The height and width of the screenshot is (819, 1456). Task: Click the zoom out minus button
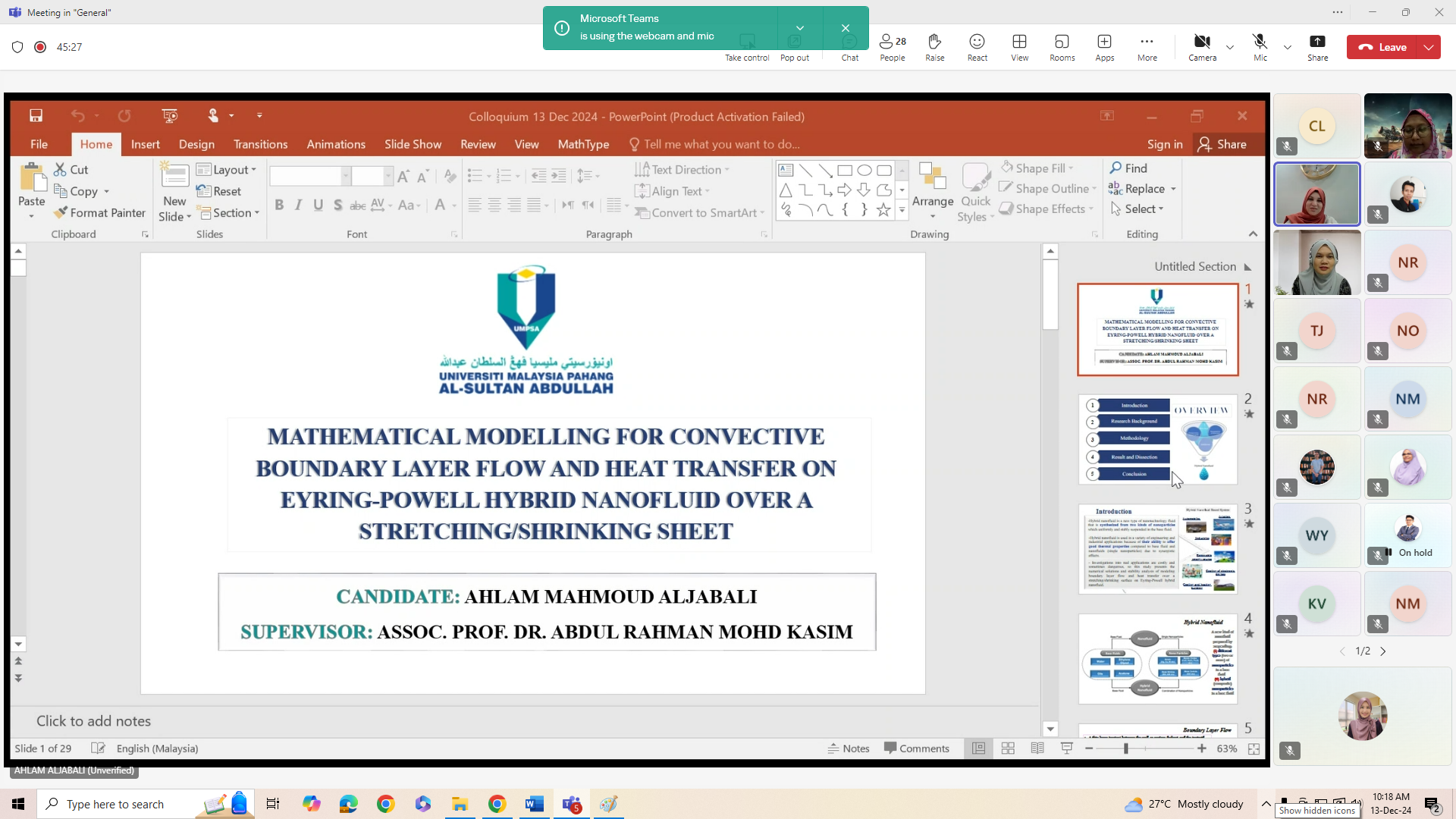click(1089, 748)
